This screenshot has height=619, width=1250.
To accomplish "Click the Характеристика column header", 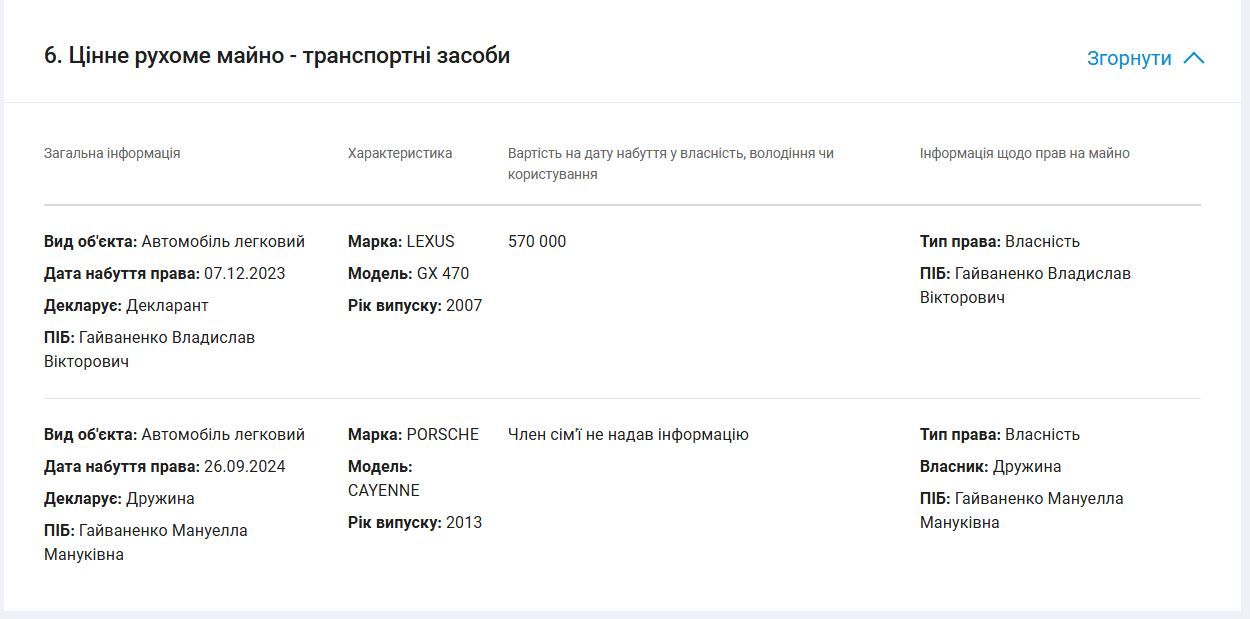I will pos(399,153).
